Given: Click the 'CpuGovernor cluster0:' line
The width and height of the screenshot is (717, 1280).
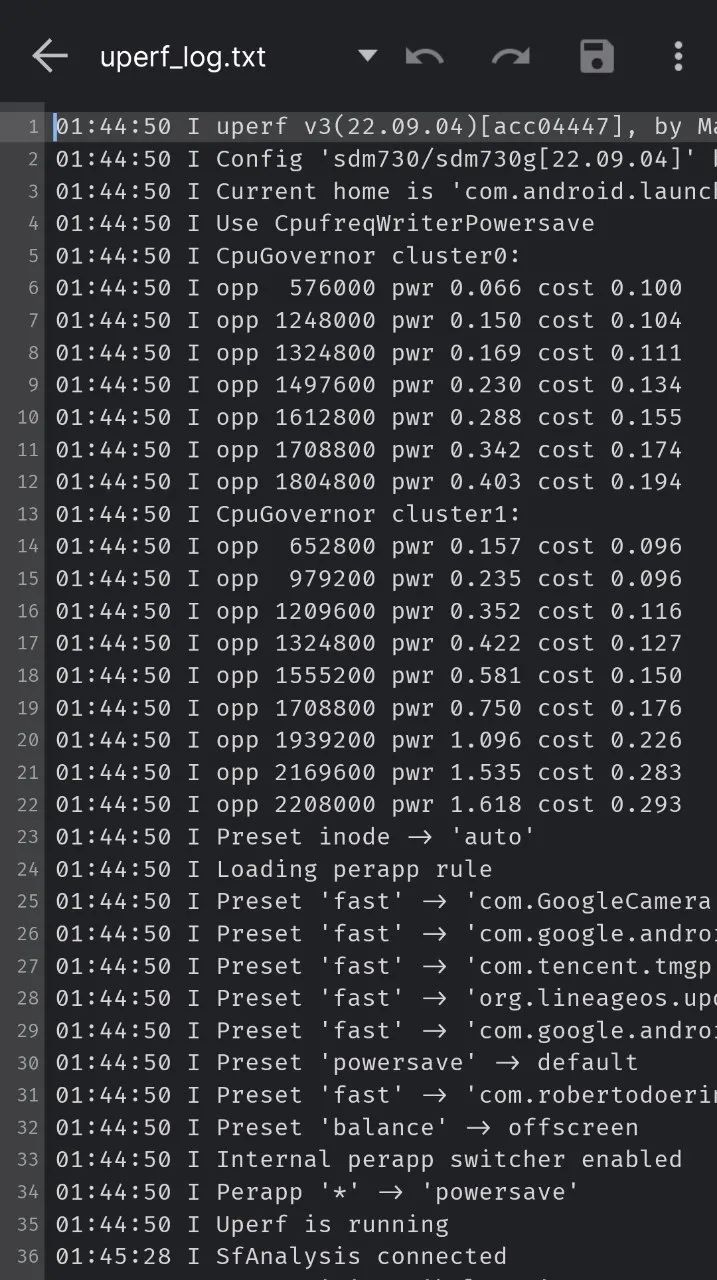Looking at the screenshot, I should [x=368, y=256].
